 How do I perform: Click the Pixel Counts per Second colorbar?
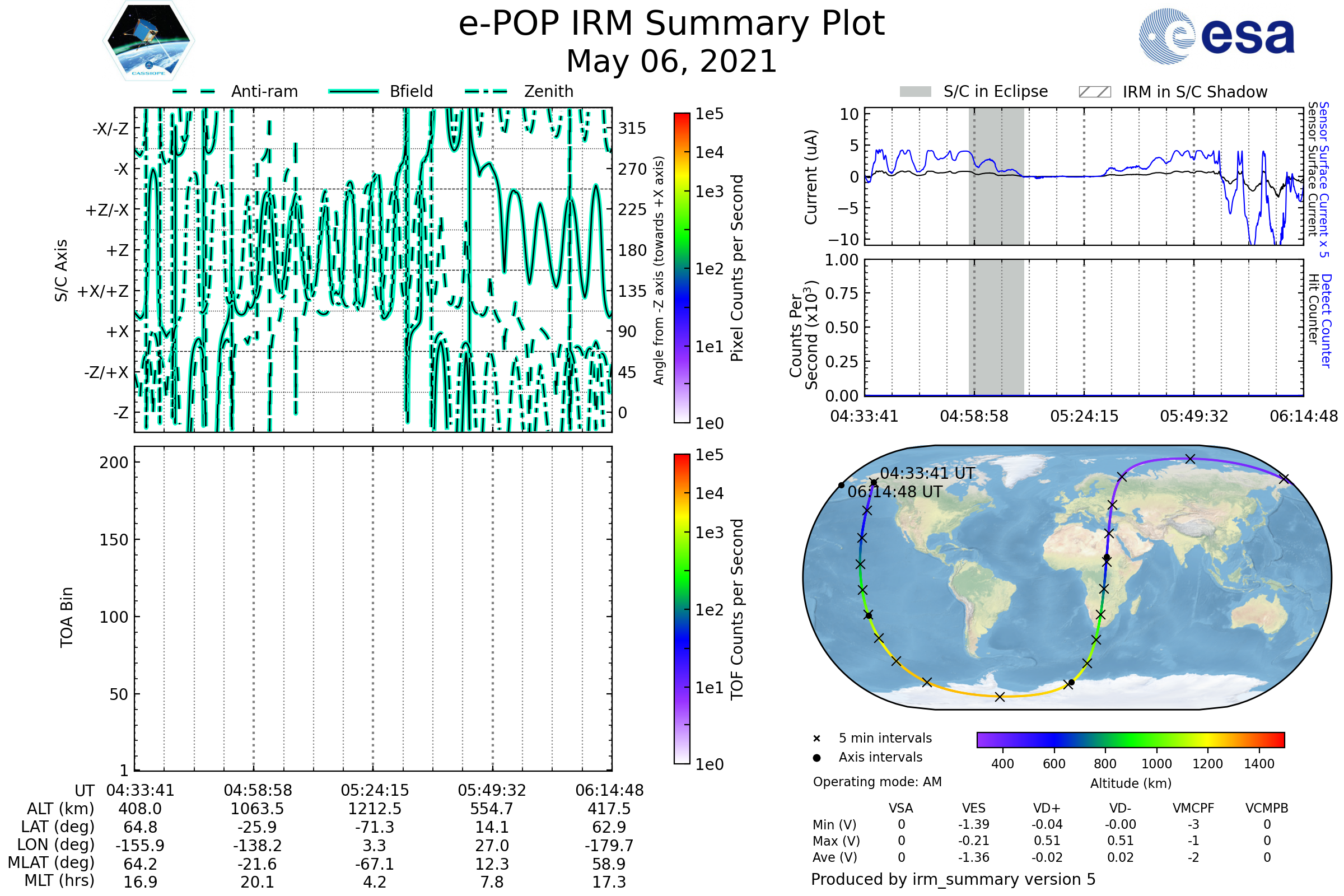pos(682,268)
